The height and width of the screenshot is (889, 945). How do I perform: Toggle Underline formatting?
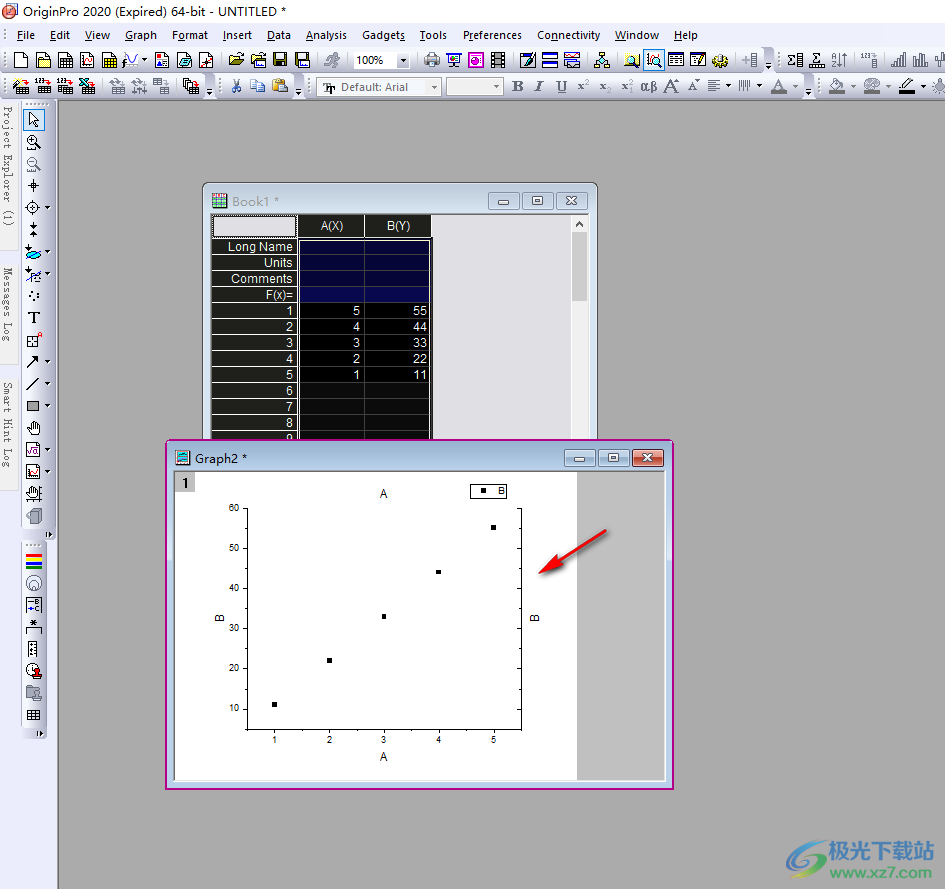click(x=561, y=87)
